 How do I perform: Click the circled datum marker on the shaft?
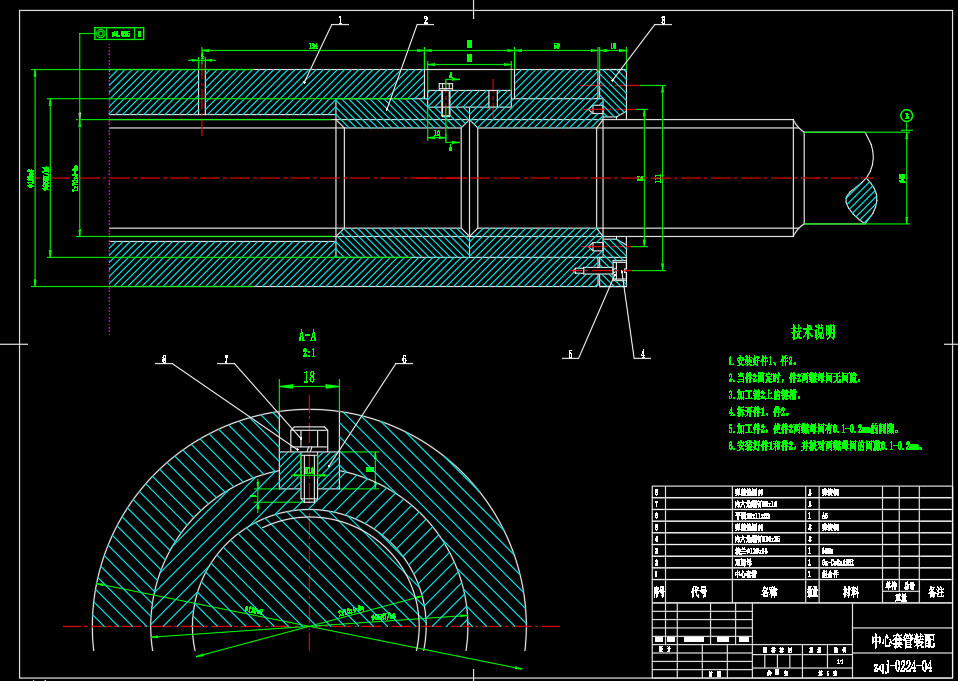(906, 116)
